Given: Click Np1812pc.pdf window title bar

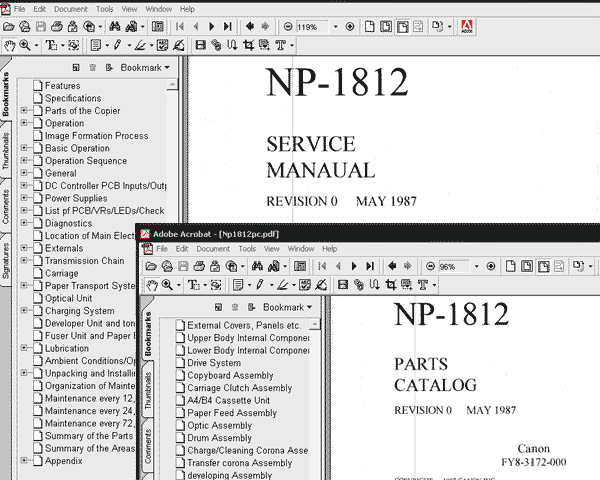Looking at the screenshot, I should pyautogui.click(x=368, y=234).
